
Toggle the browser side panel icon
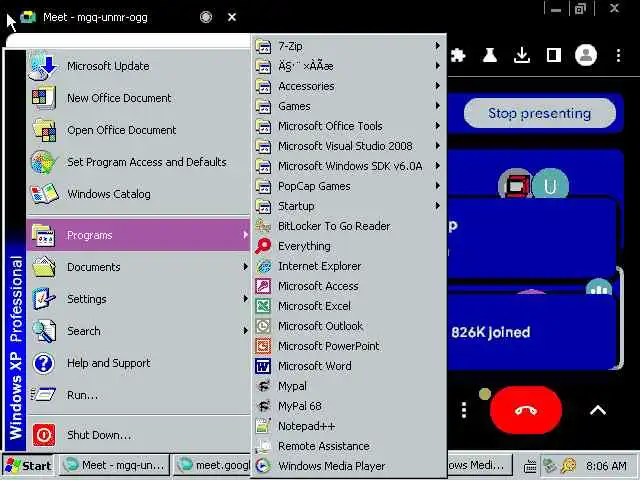pyautogui.click(x=553, y=55)
